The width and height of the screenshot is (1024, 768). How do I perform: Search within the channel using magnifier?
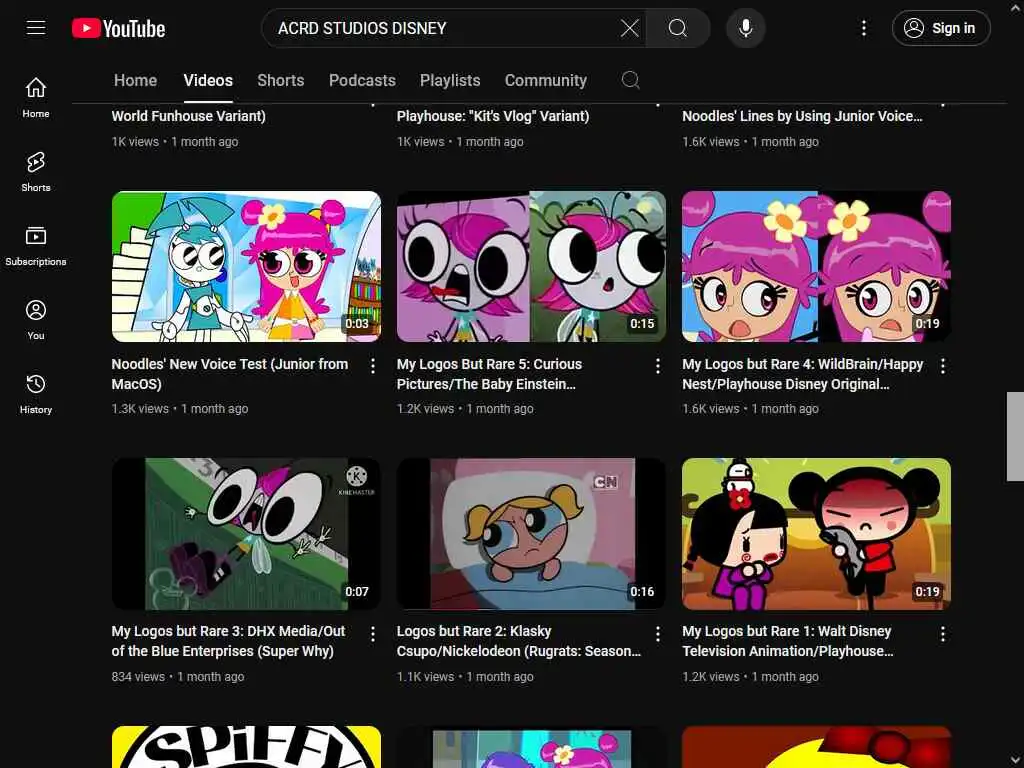pos(630,80)
